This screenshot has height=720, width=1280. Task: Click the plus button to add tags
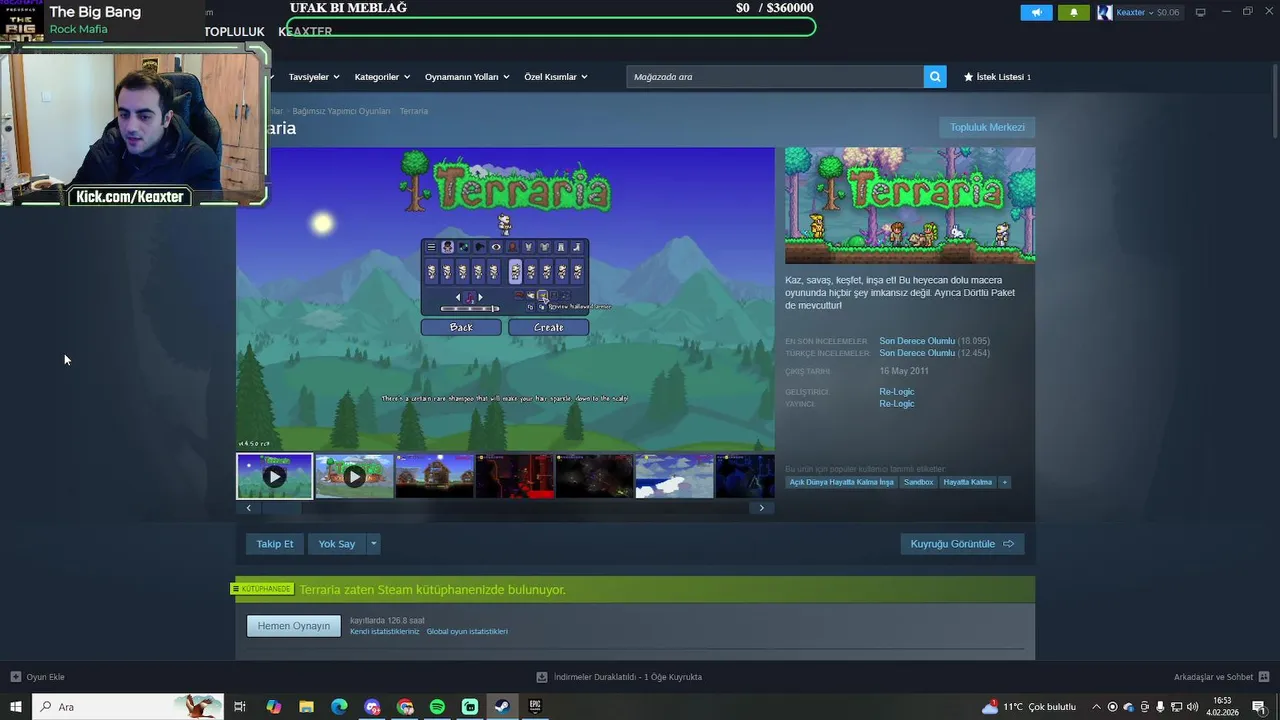click(1005, 482)
